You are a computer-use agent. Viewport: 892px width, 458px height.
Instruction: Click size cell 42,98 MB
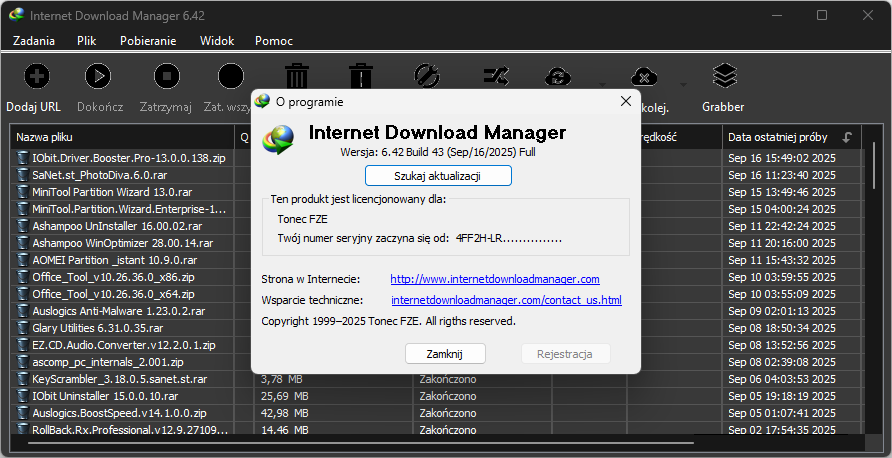(x=284, y=413)
